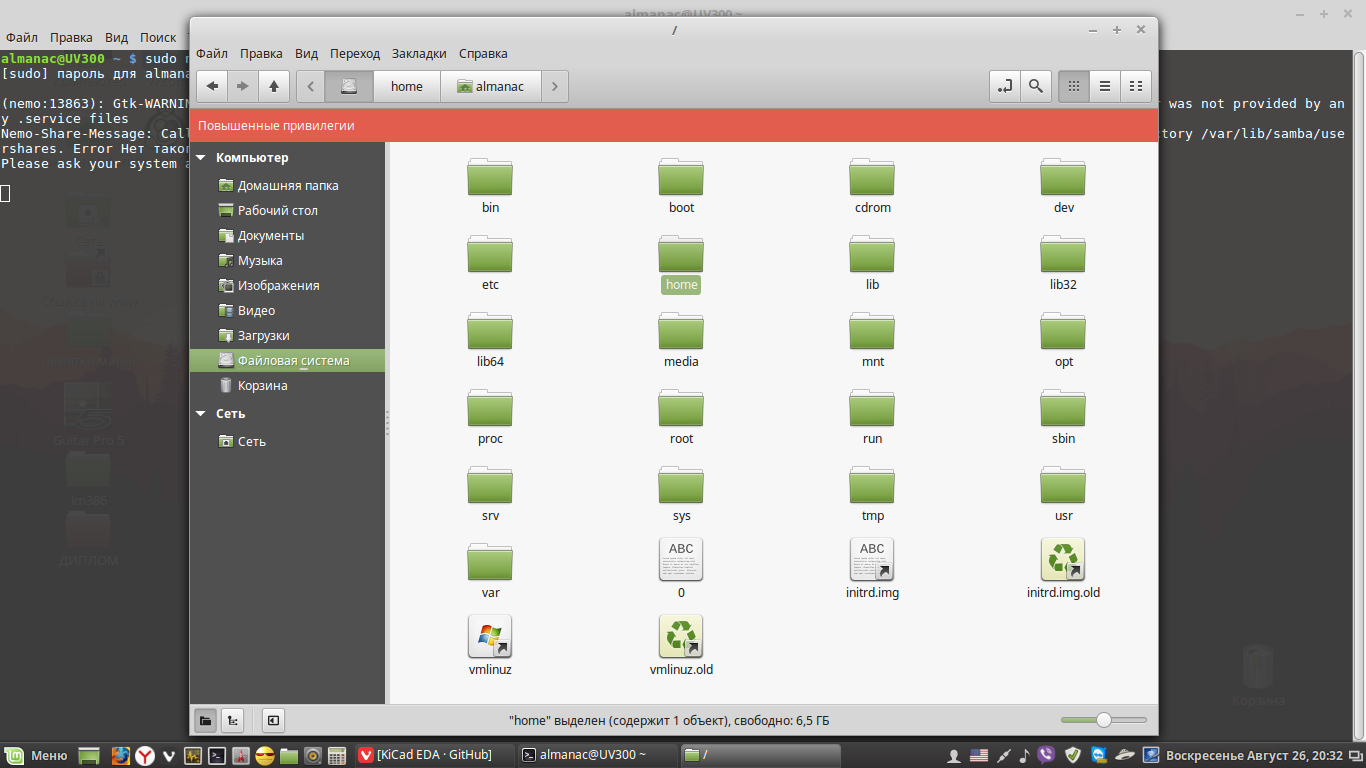Click the path bar right scroll chevron
Image resolution: width=1366 pixels, height=768 pixels.
[x=555, y=86]
